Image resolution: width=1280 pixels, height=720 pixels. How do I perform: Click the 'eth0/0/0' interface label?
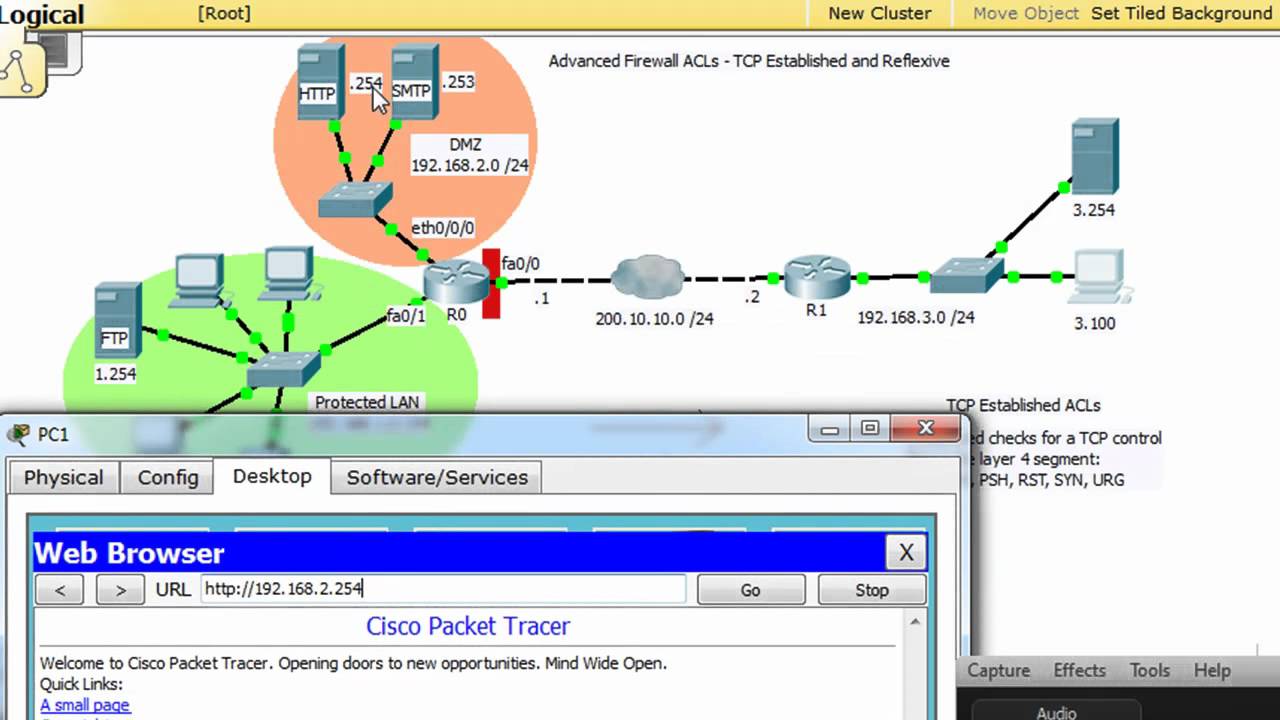[x=442, y=228]
